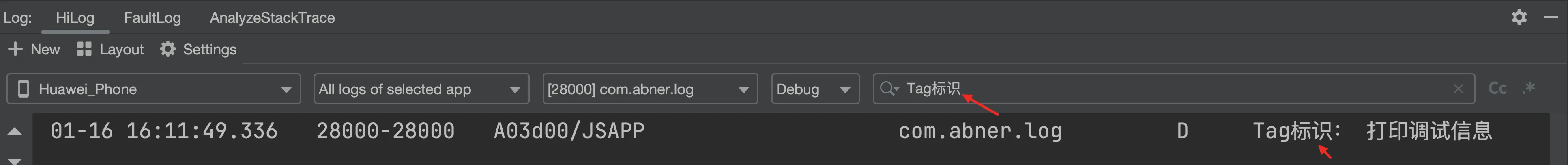Click the plus icon beside New
This screenshot has width=1568, height=165.
(15, 49)
